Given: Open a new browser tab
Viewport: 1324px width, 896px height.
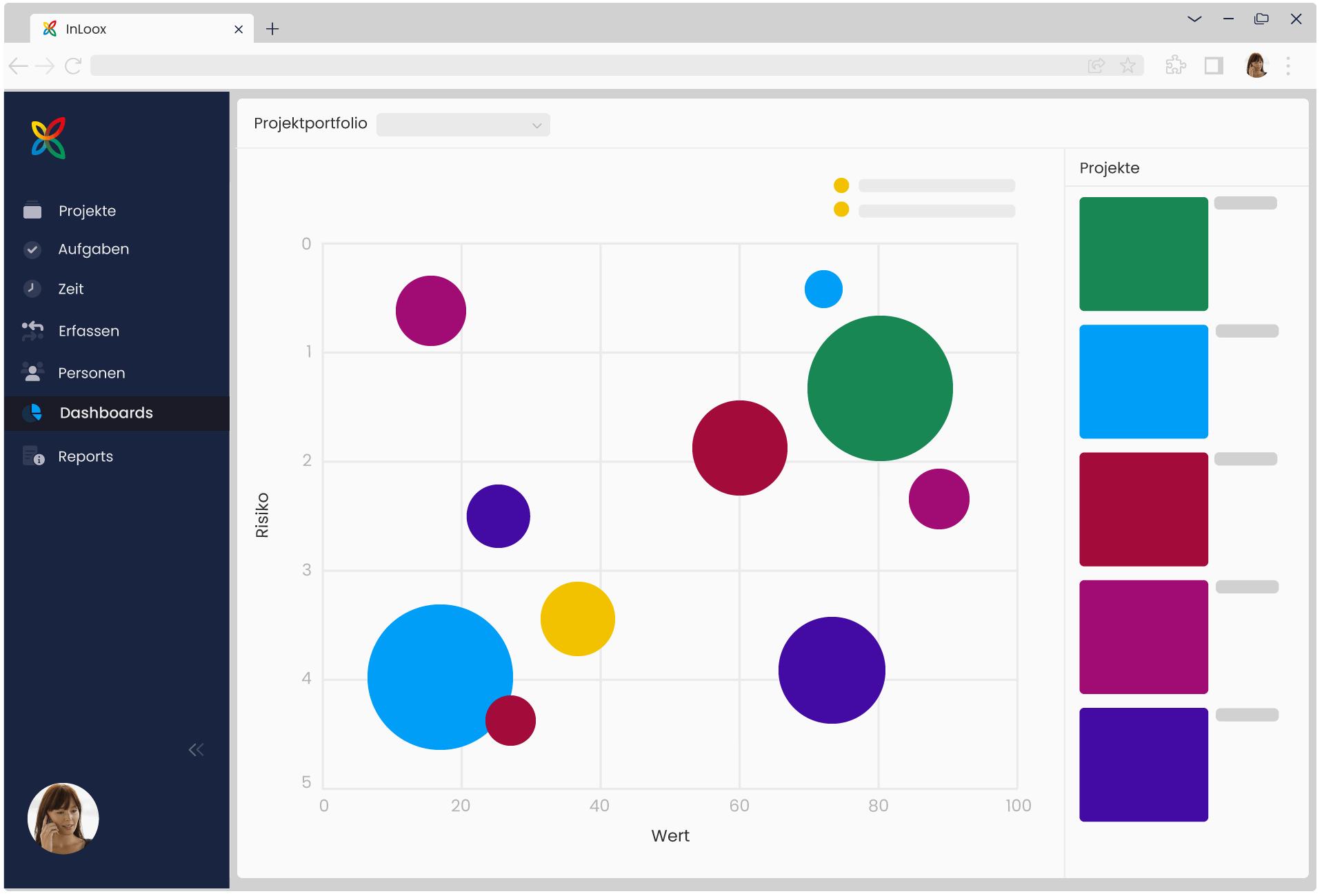Looking at the screenshot, I should (272, 29).
